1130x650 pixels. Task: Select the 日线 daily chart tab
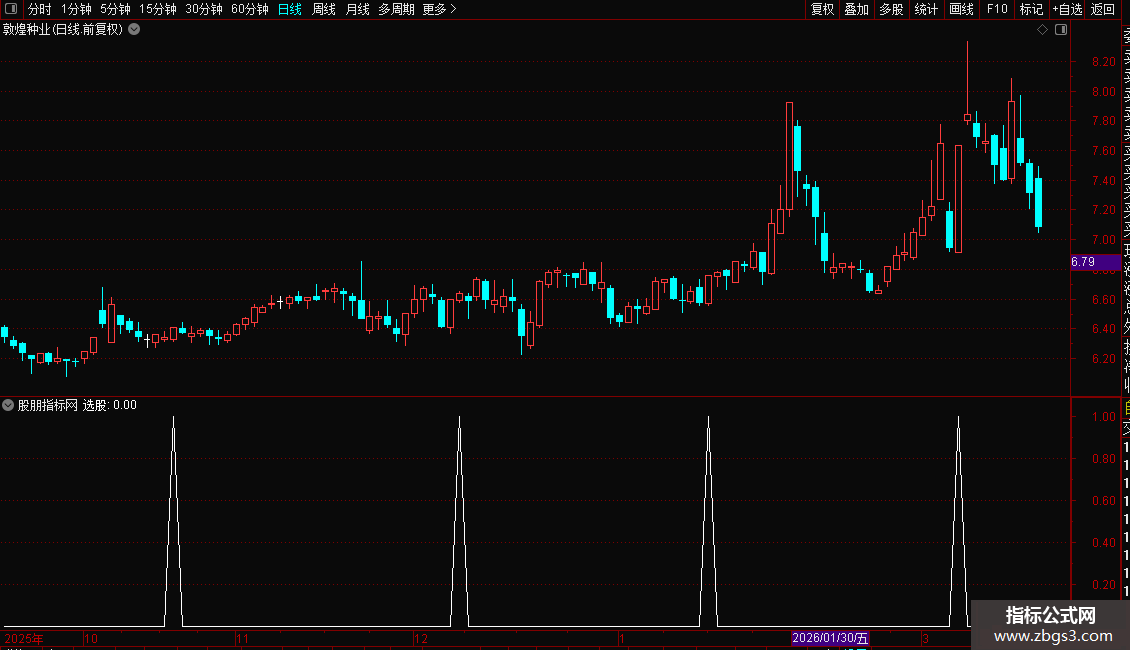[290, 9]
